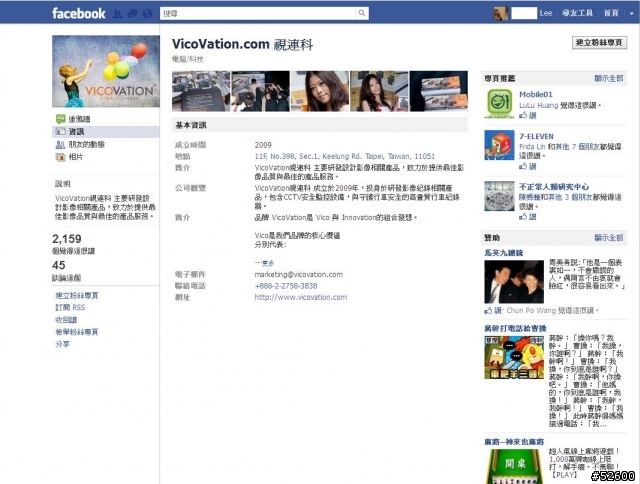Screen dimensions: 640x484
Task: Open second sponsored ad title link
Action: 515,328
